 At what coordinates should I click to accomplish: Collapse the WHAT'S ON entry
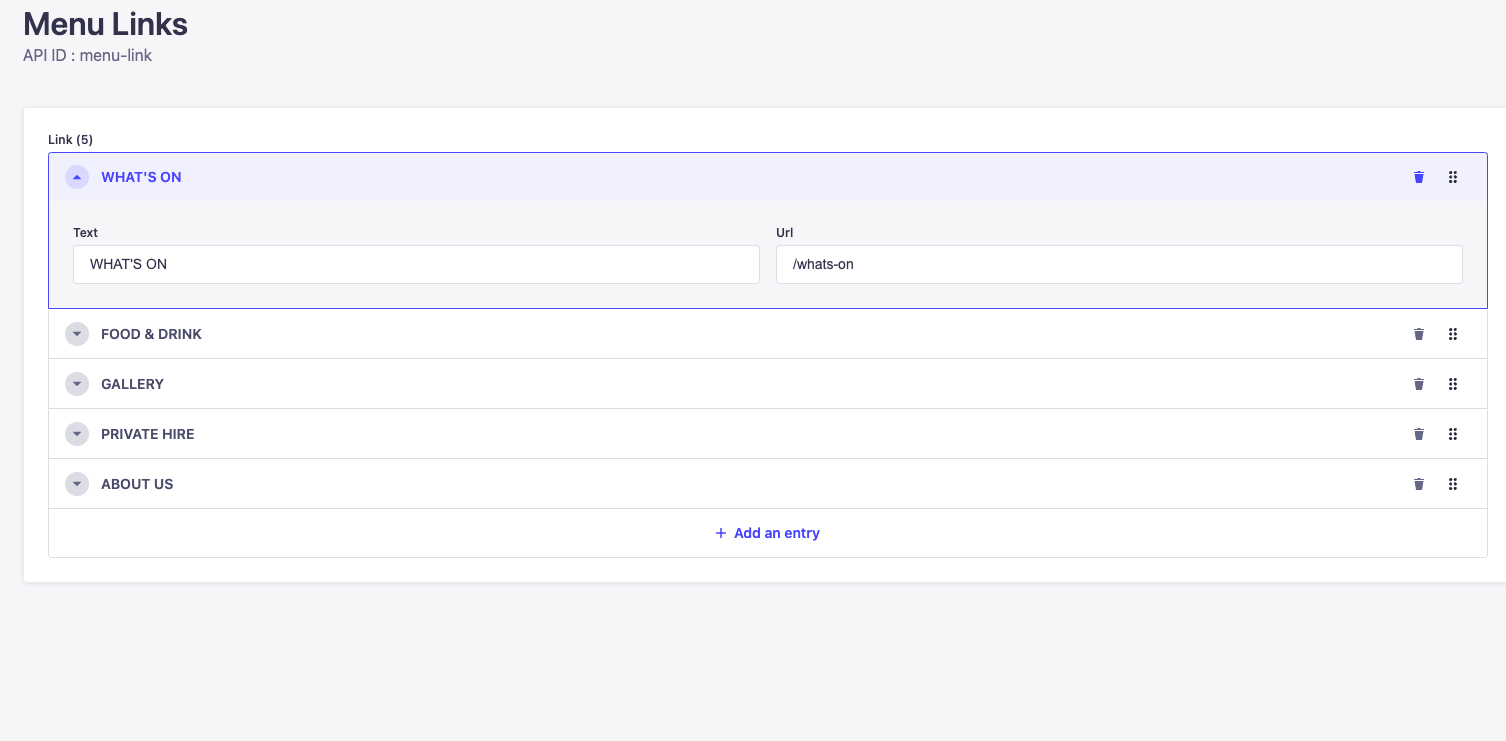point(77,177)
